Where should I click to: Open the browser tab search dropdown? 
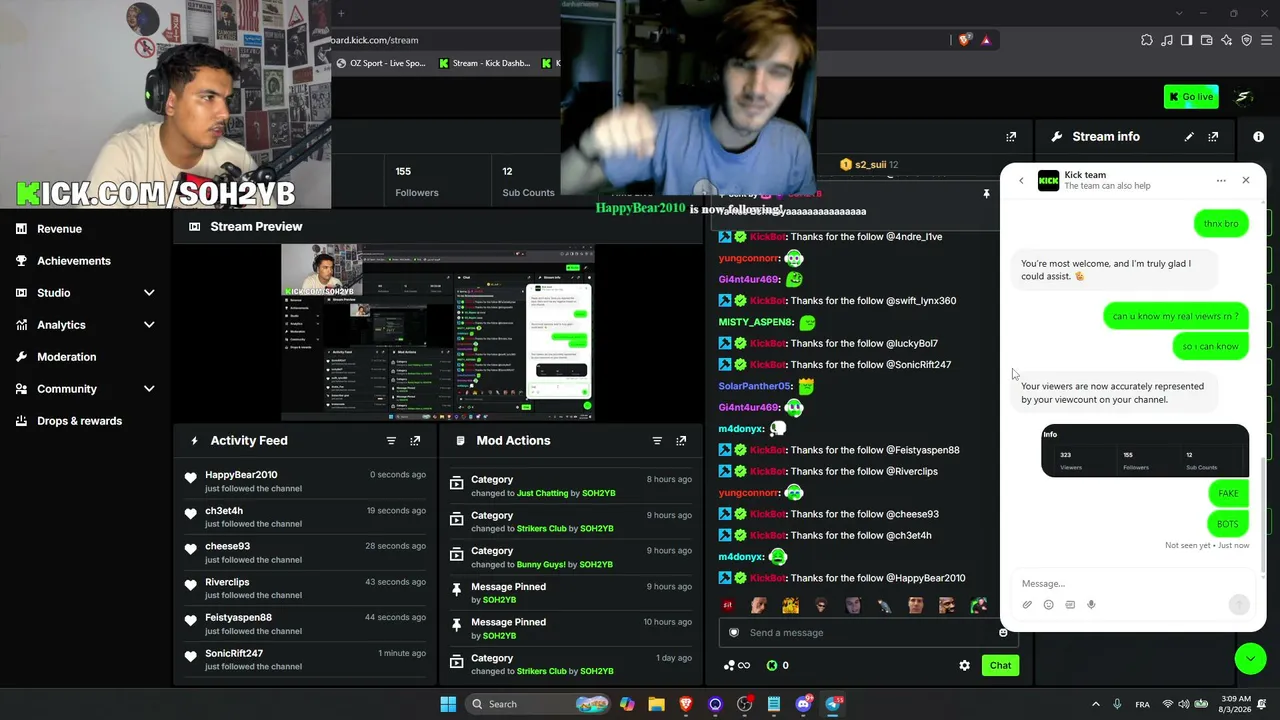tap(1180, 14)
